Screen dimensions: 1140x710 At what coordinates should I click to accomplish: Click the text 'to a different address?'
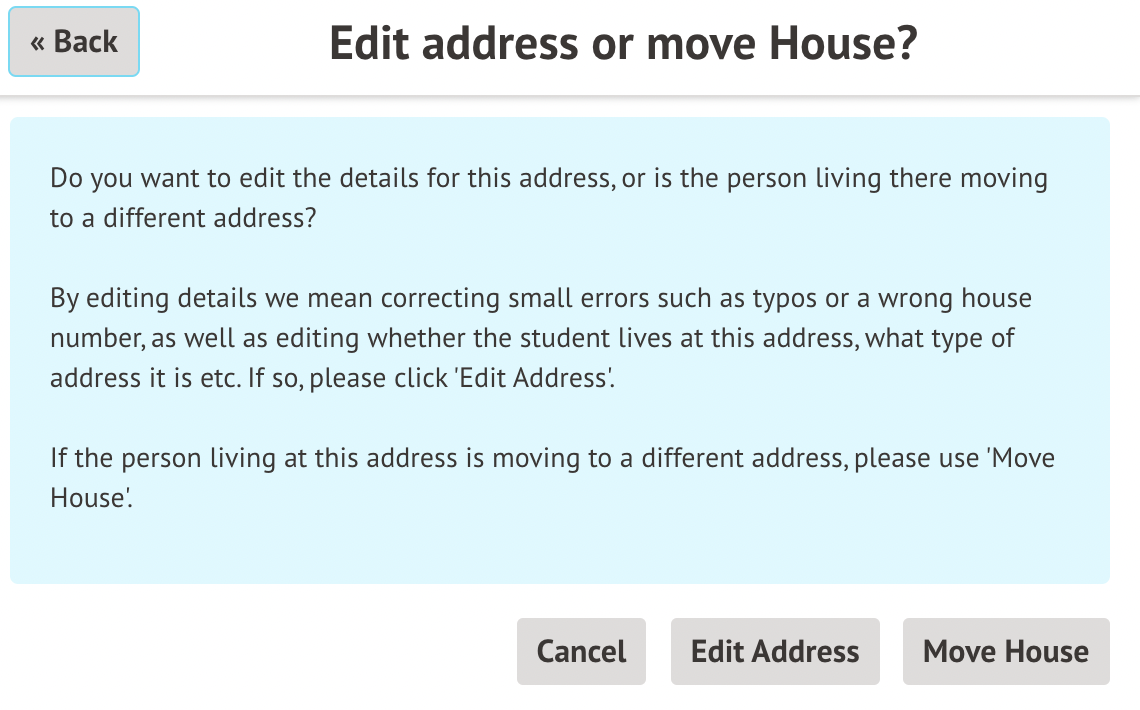[183, 218]
